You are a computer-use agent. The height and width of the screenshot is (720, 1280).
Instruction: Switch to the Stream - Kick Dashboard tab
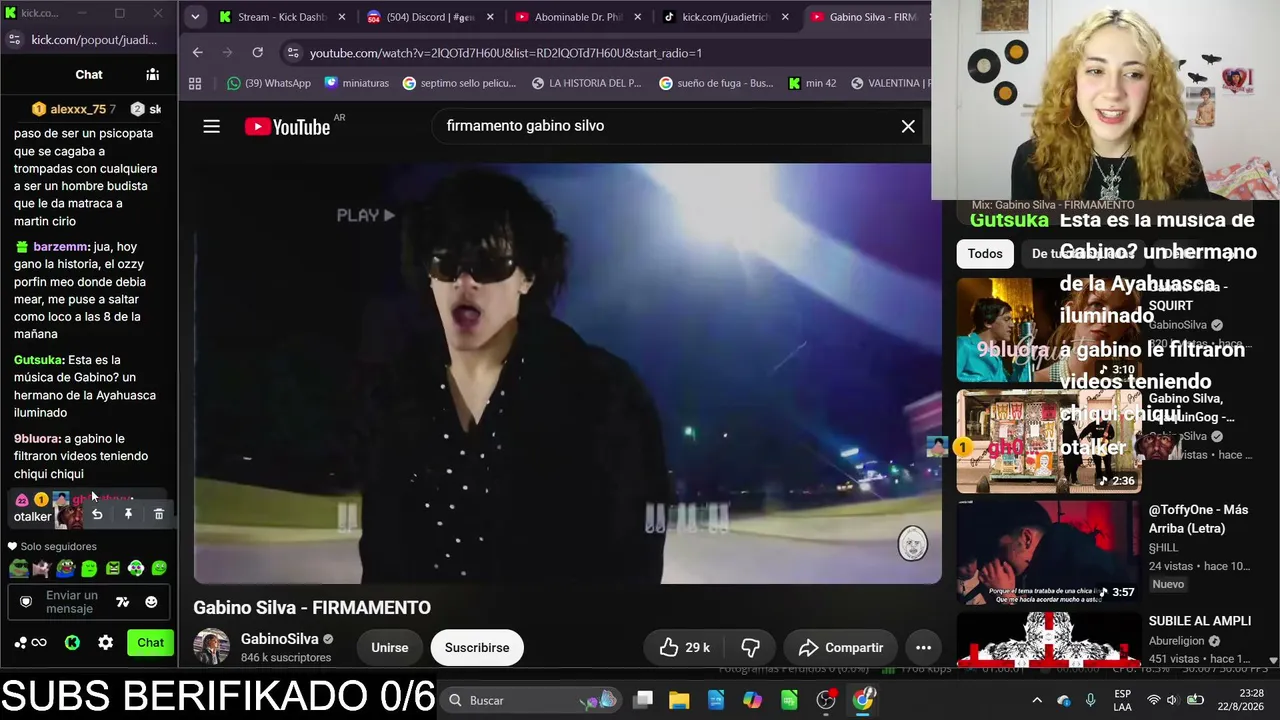(272, 17)
